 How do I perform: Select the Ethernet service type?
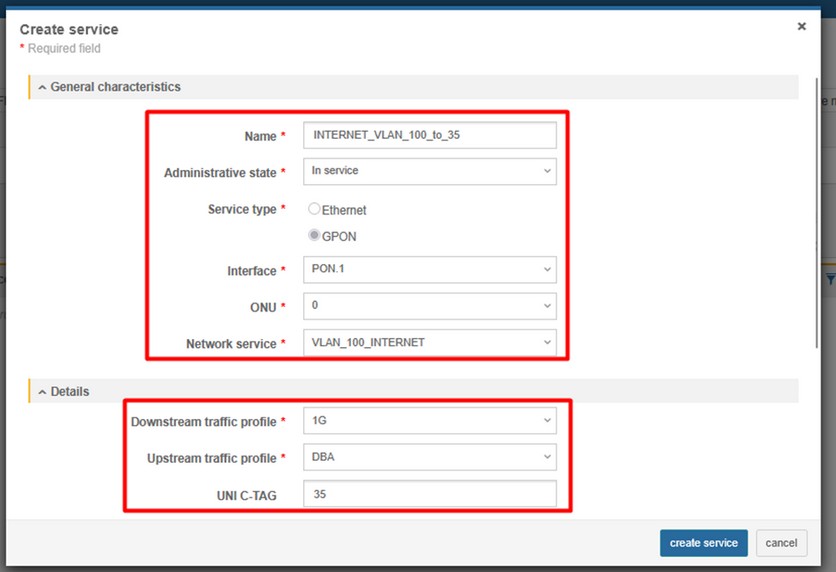314,210
